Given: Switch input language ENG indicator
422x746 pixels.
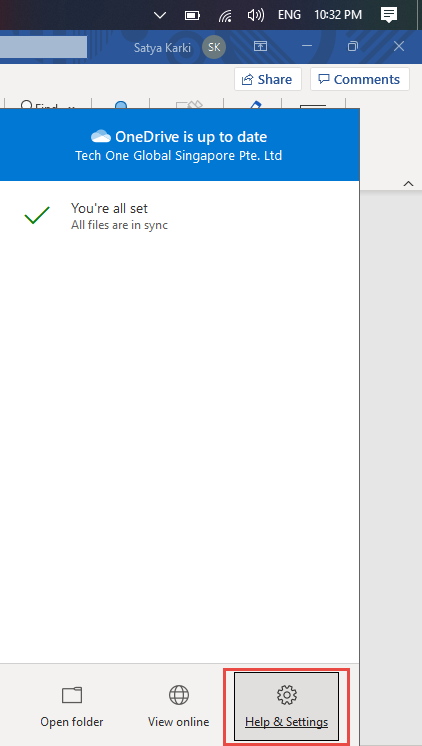Looking at the screenshot, I should tap(289, 15).
